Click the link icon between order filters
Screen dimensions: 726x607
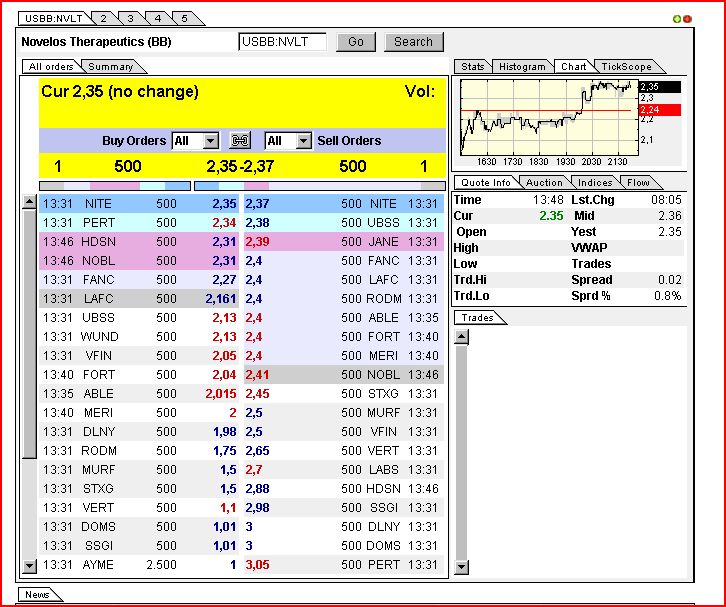(240, 141)
